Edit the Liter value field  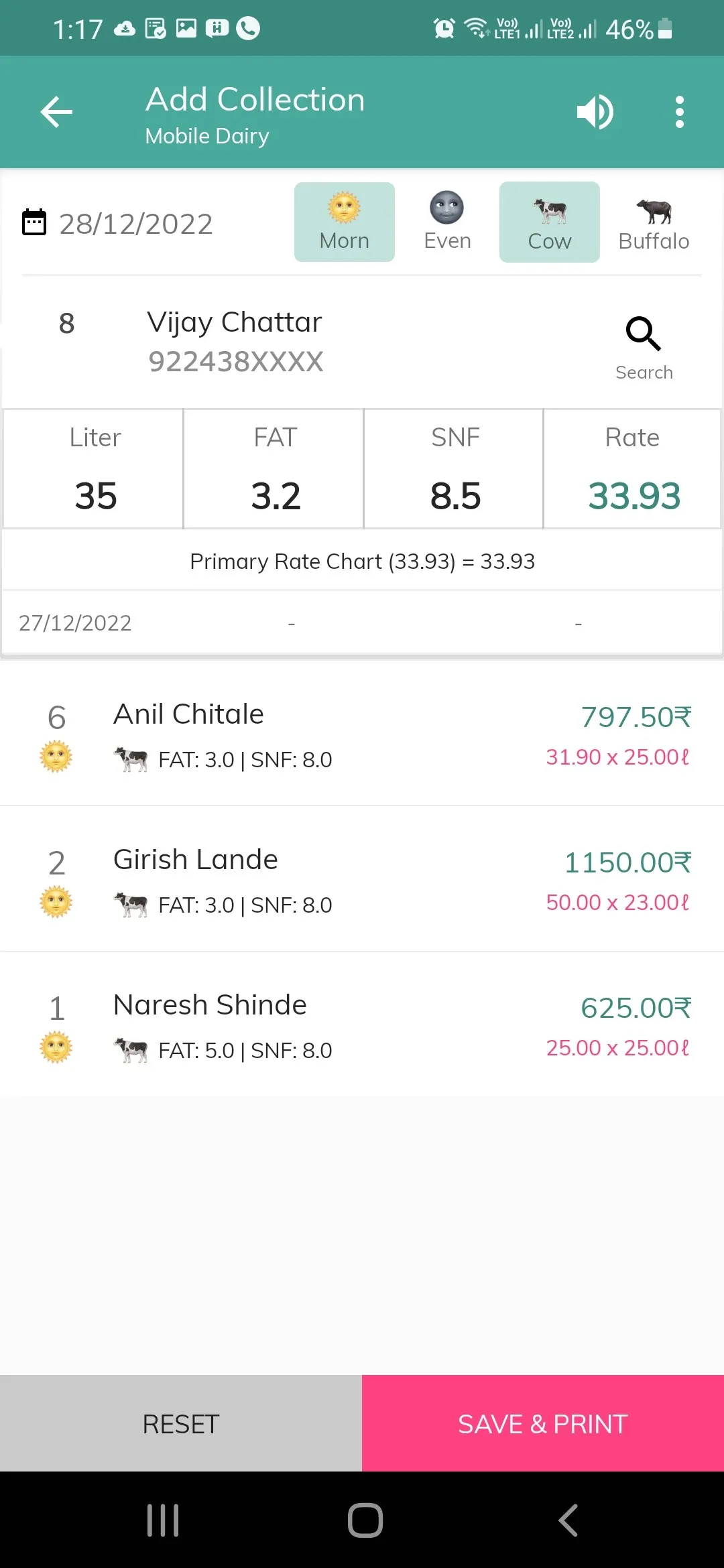(95, 496)
